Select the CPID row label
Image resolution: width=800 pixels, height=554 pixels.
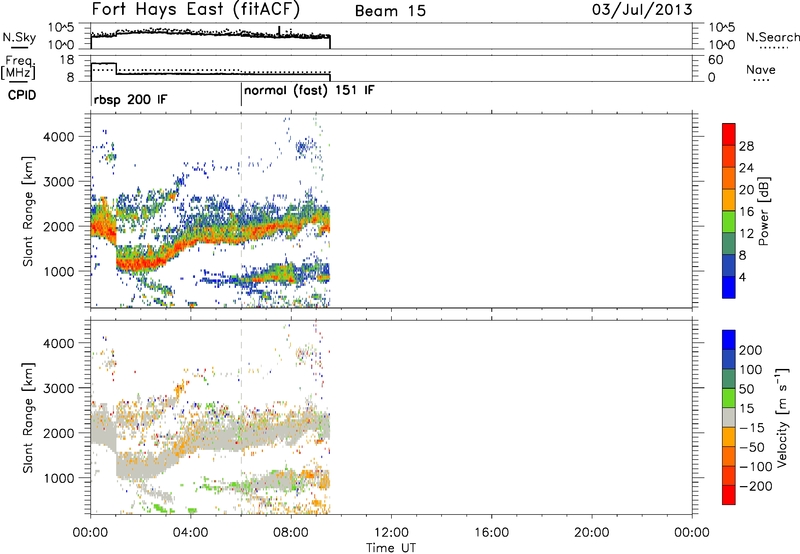[22, 95]
